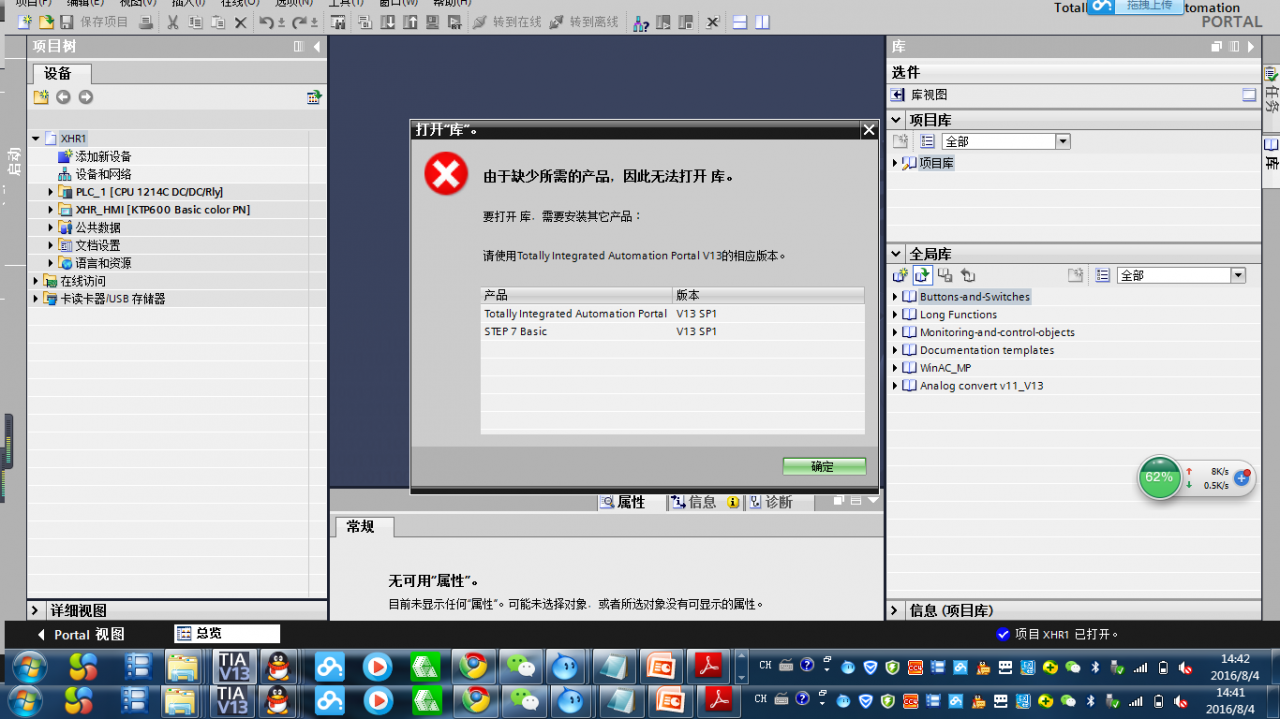Viewport: 1280px width, 719px height.
Task: Click 转到在线 to go online
Action: coord(507,22)
